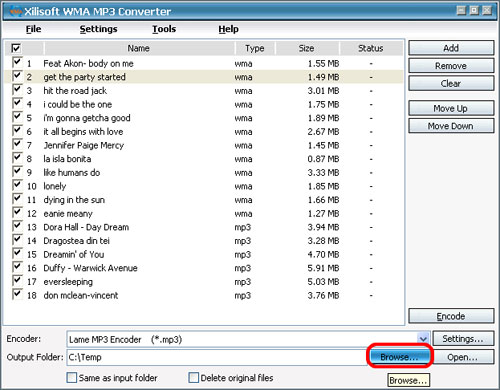Click Move Up button
Viewport: 500px width, 390px height.
click(451, 108)
